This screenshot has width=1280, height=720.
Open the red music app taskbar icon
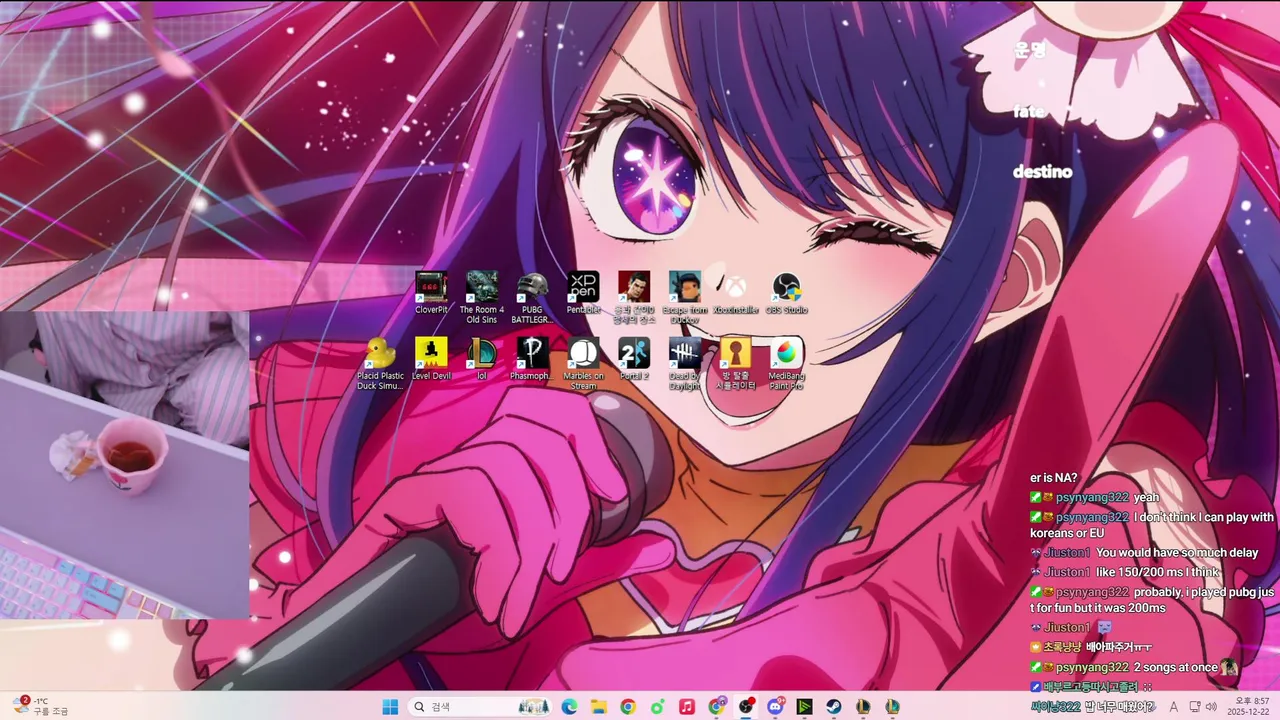pyautogui.click(x=687, y=707)
